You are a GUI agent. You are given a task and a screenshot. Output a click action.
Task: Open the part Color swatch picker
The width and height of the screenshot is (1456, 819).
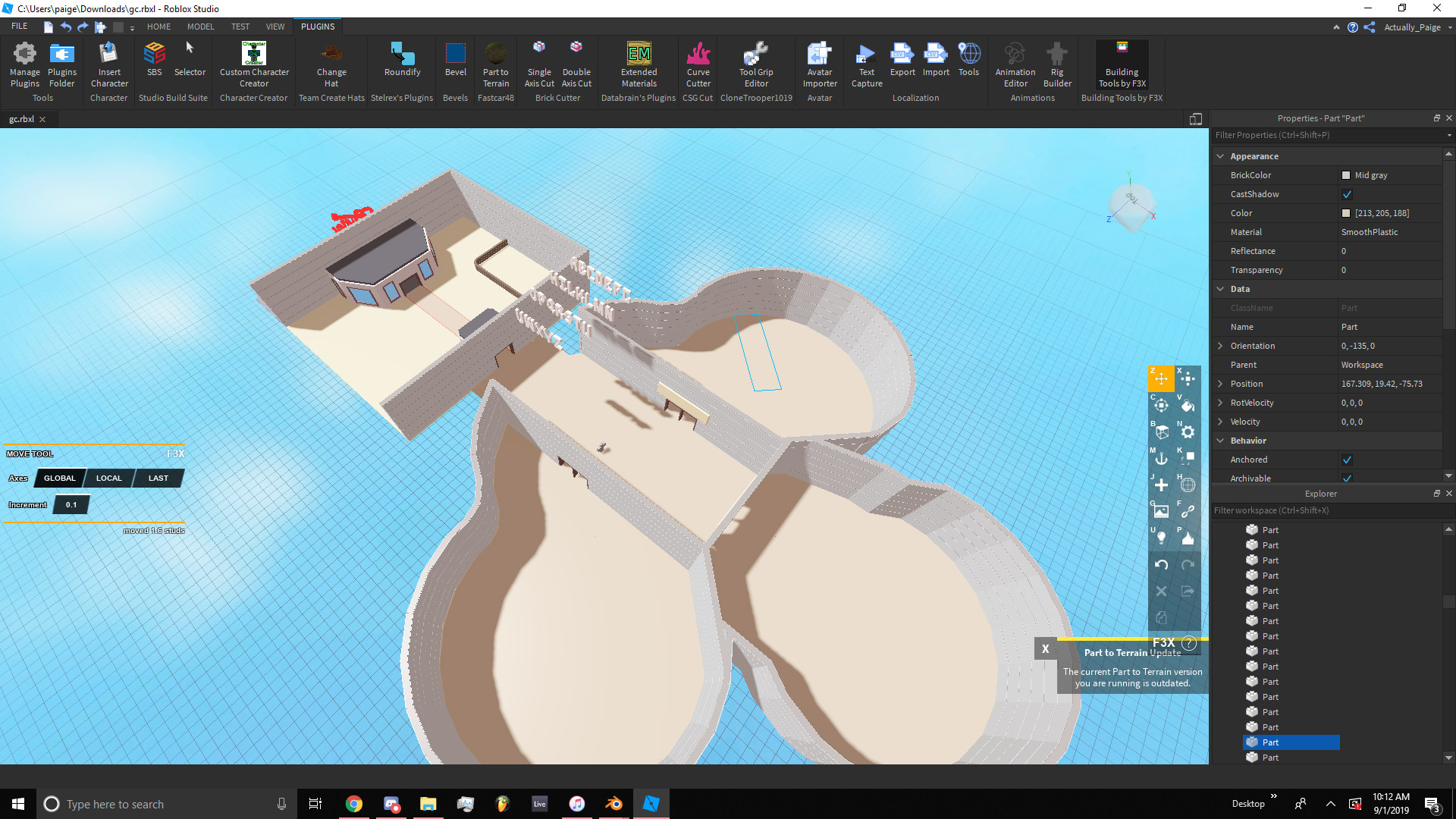tap(1347, 213)
